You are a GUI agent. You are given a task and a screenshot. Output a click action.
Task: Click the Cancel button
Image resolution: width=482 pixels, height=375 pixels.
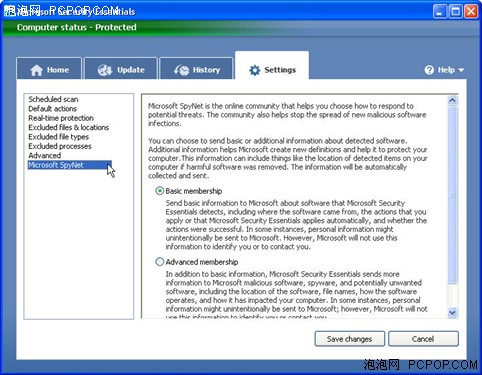pyautogui.click(x=423, y=339)
